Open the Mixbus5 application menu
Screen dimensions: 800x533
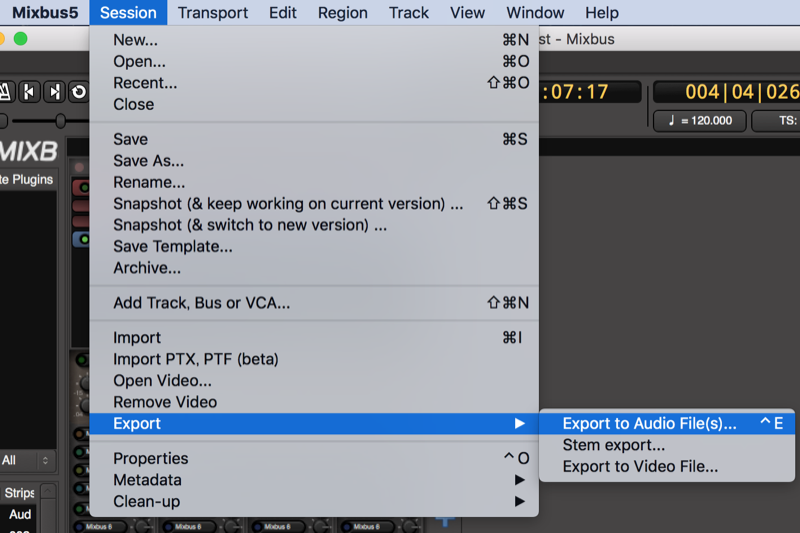click(x=45, y=12)
